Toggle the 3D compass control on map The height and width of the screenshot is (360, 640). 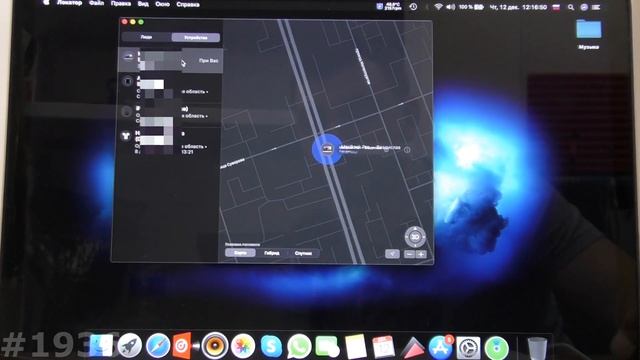tap(415, 237)
